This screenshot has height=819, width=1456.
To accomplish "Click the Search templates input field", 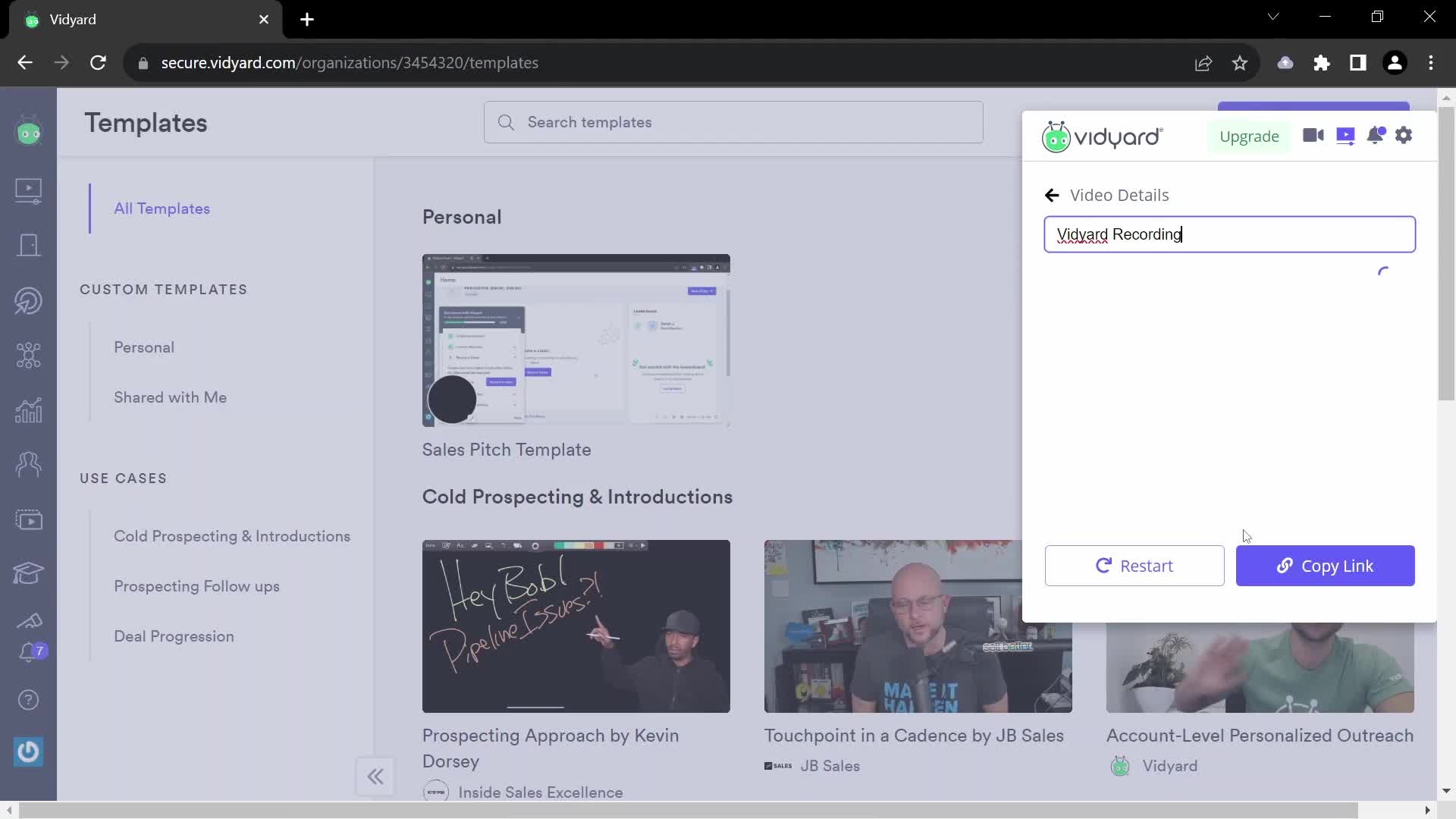I will click(x=735, y=122).
